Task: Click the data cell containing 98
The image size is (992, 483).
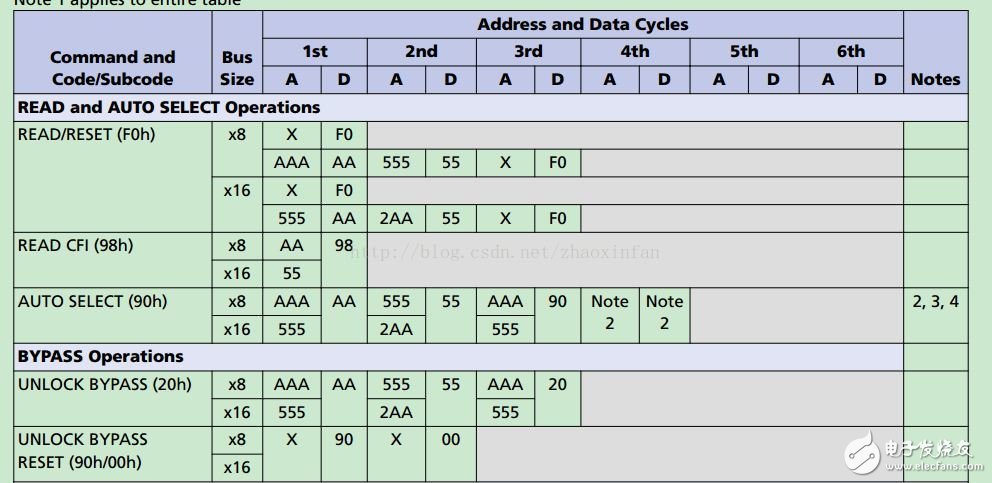Action: (x=344, y=245)
